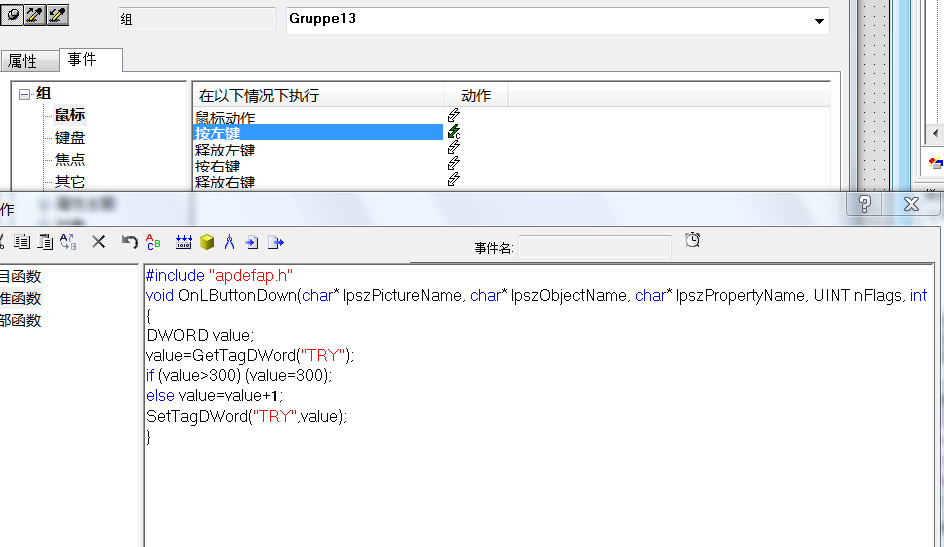Click the undo arrow icon
The width and height of the screenshot is (944, 547).
[129, 241]
